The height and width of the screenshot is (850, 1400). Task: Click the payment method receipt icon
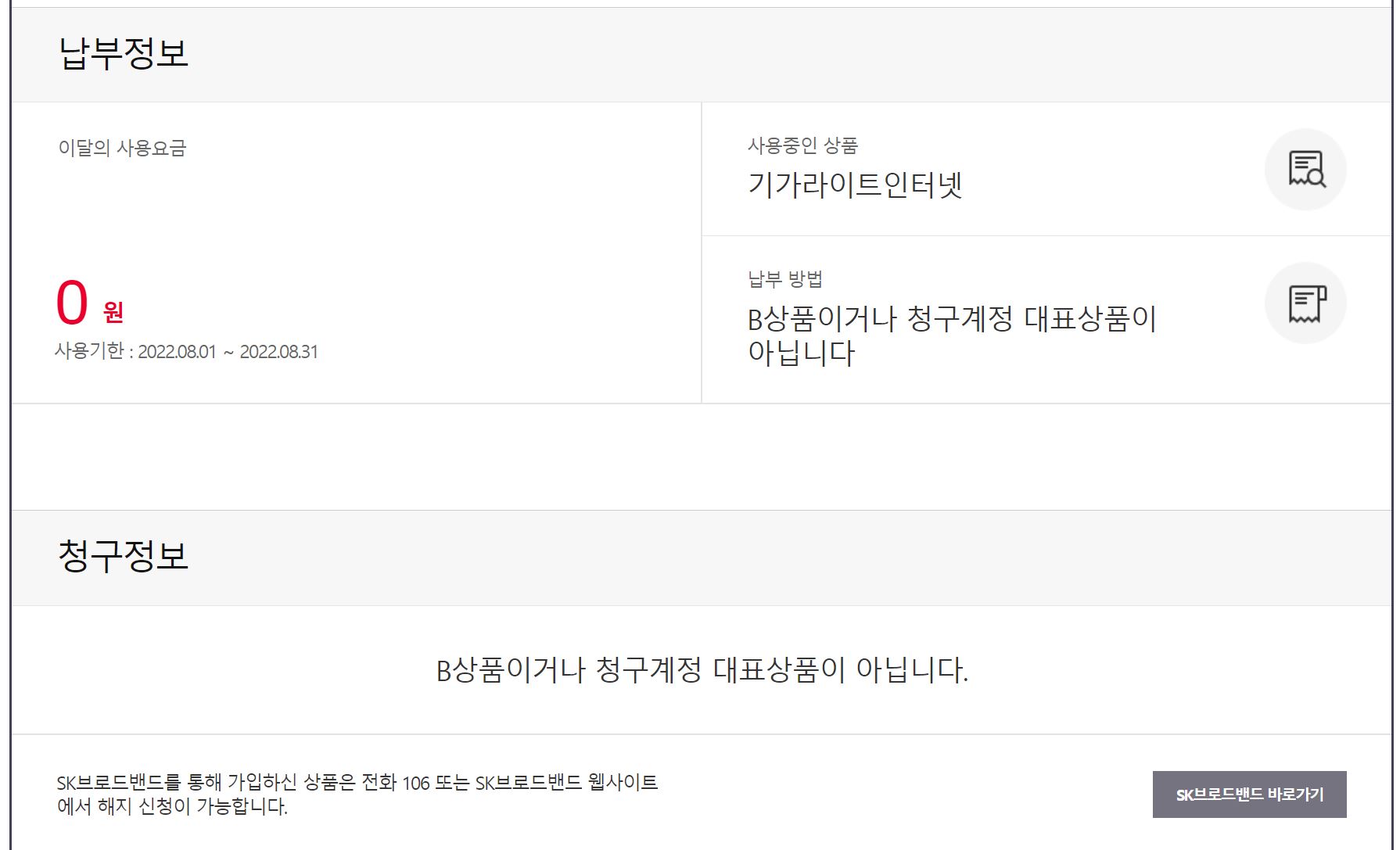[x=1305, y=303]
